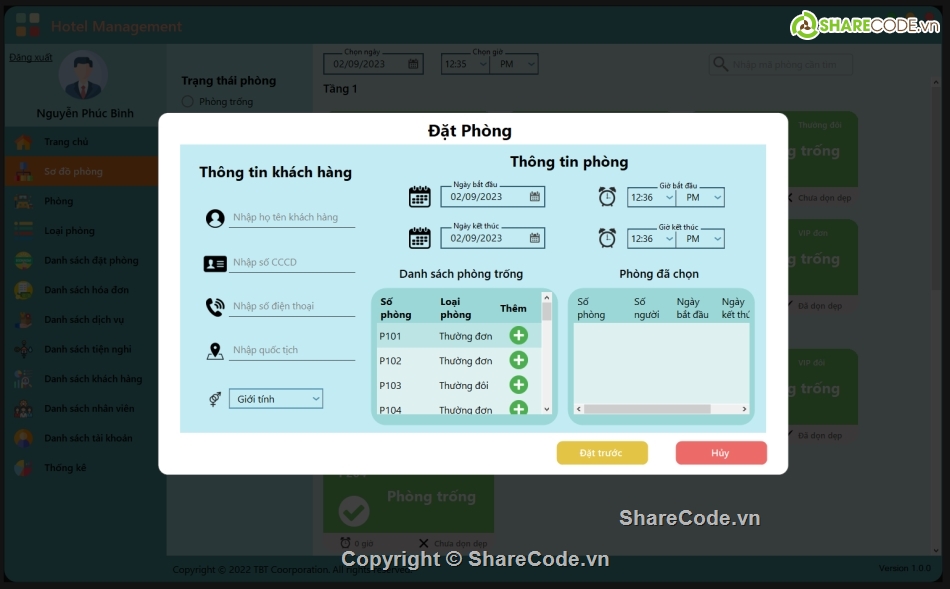
Task: Open calendar picker in Ngày bắt đầu field
Action: point(535,197)
